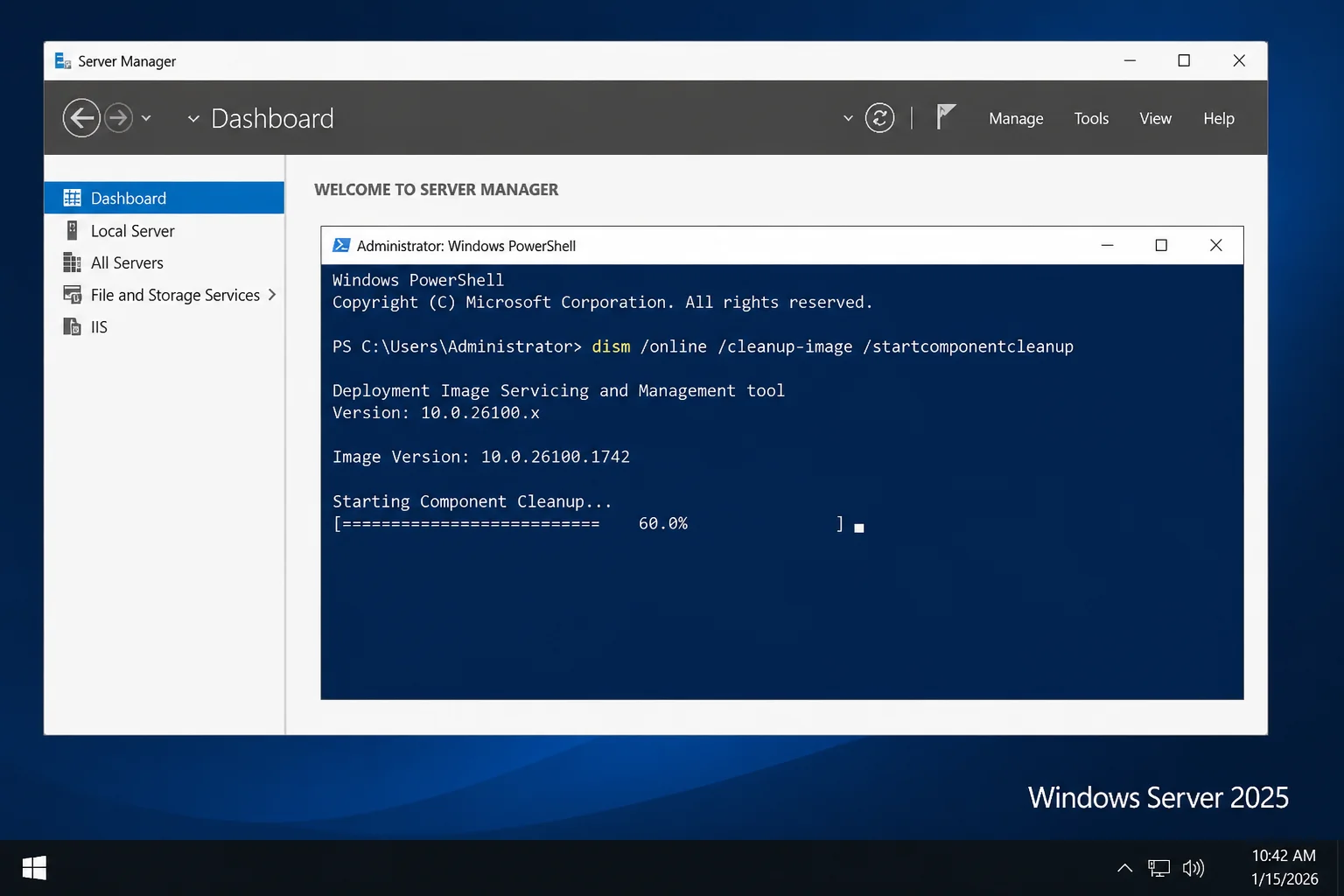Click 'Deployment Image Servicing and Management tool' line
This screenshot has width=1344, height=896.
(x=558, y=390)
